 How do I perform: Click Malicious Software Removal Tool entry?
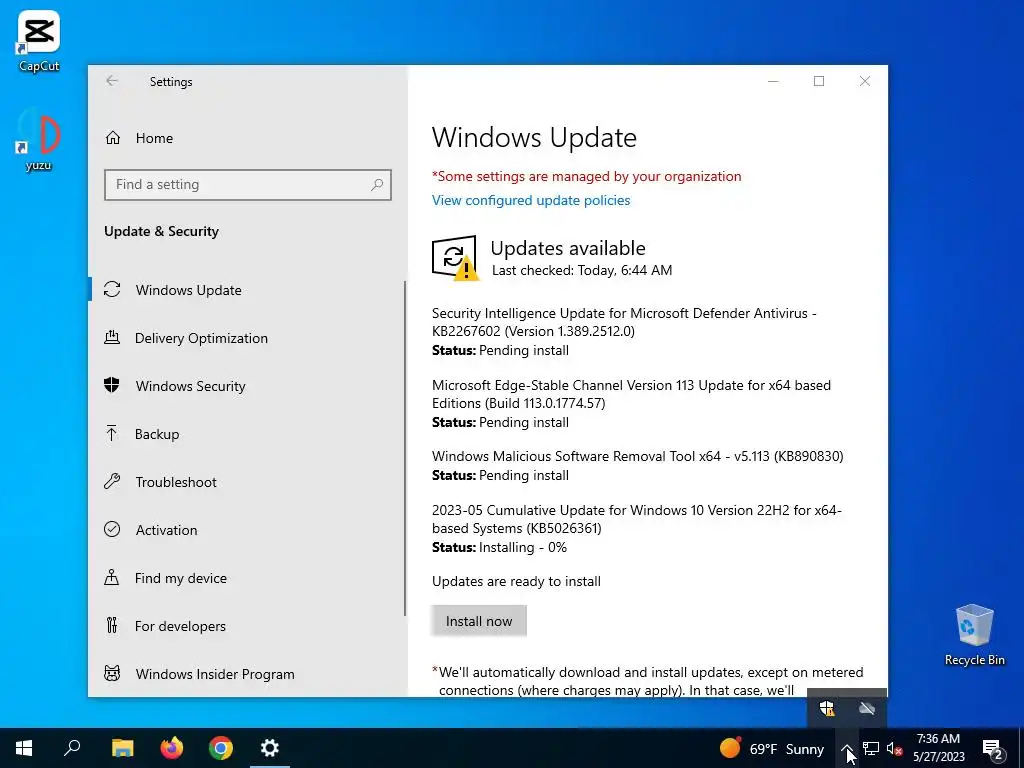coord(637,466)
